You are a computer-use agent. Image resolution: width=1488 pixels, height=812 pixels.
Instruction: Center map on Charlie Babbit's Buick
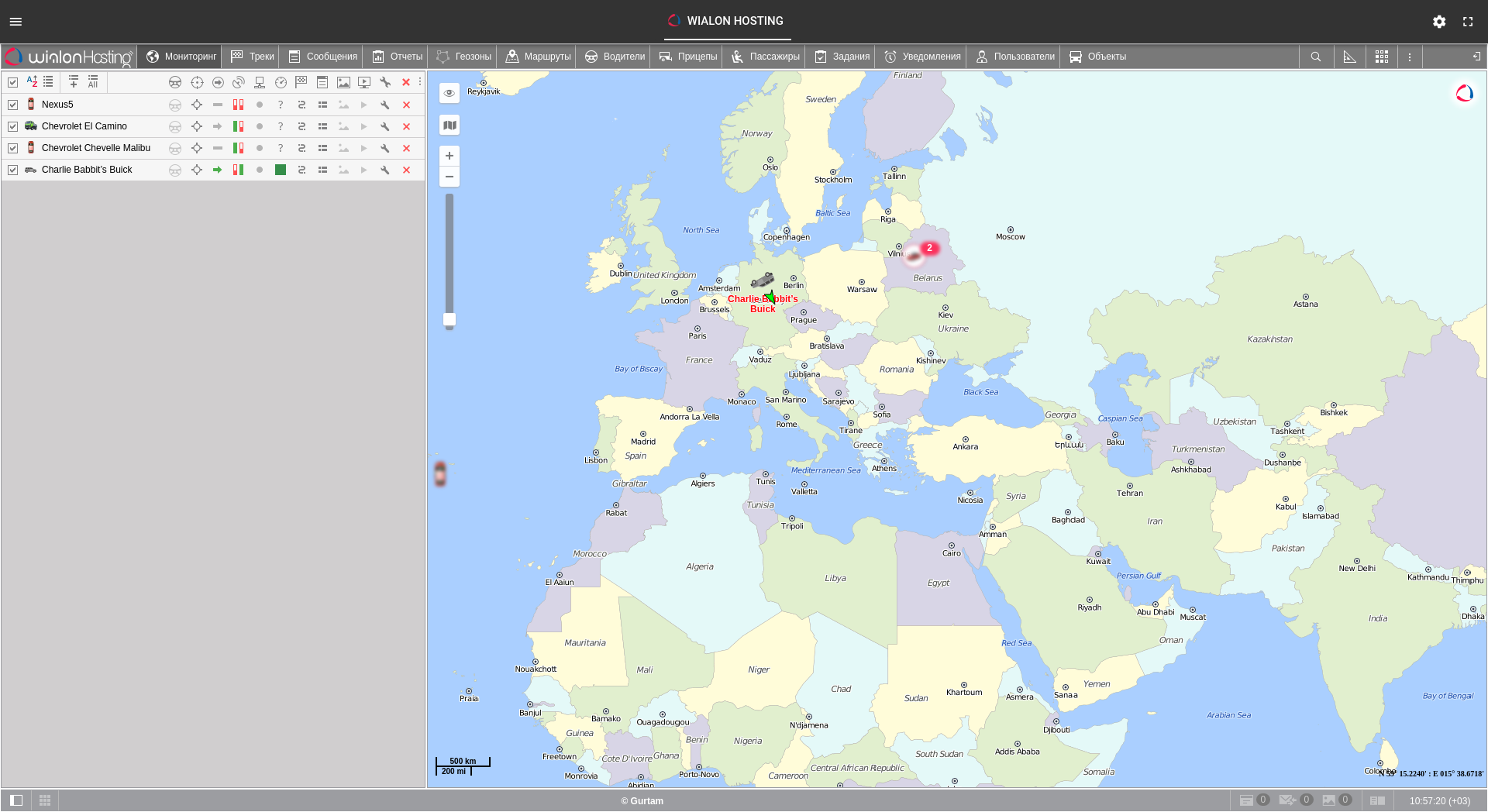coord(197,170)
